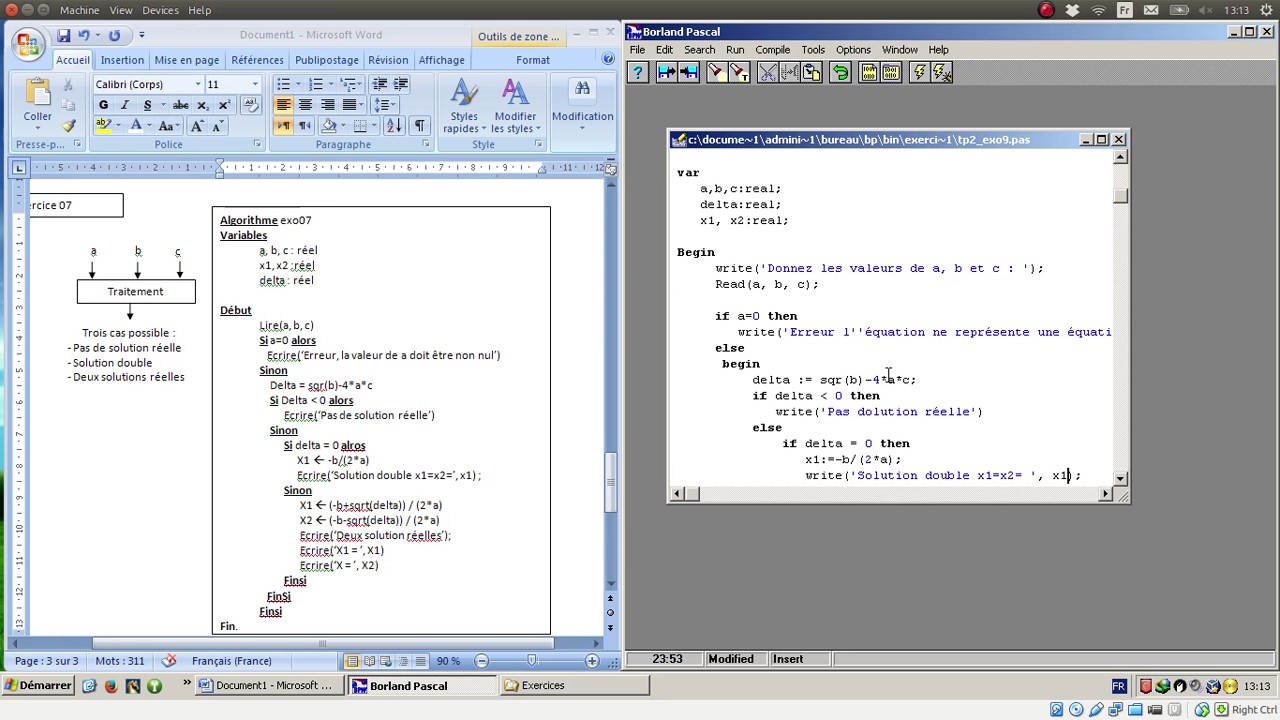
Task: Switch to Exercices taskbar window
Action: point(574,686)
